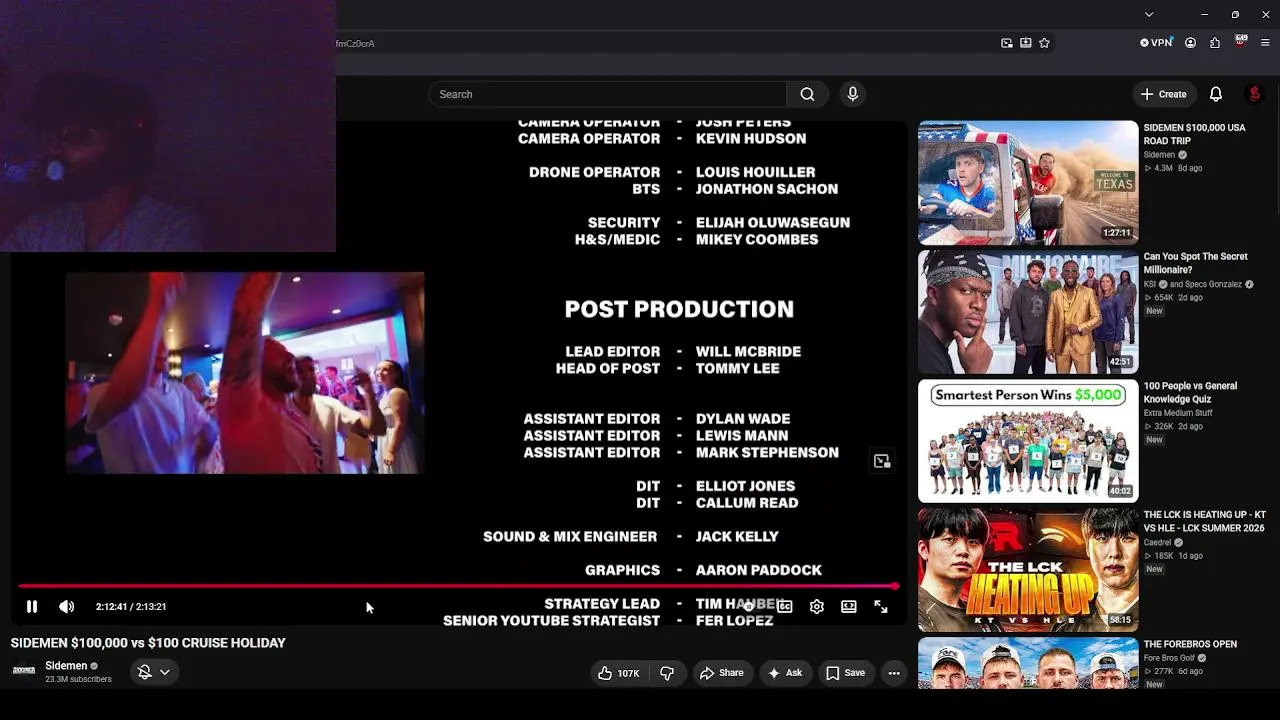Click the 2:12:41 / 2:13:21 time display
This screenshot has height=720, width=1280.
coord(131,606)
